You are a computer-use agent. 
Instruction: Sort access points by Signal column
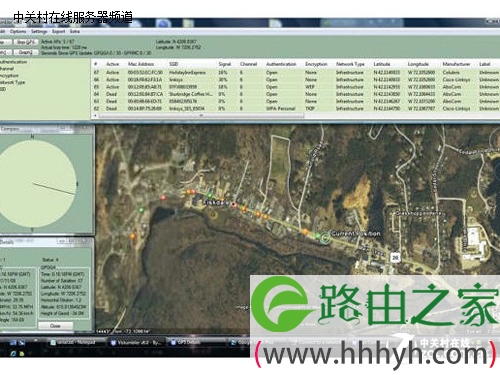tap(225, 64)
